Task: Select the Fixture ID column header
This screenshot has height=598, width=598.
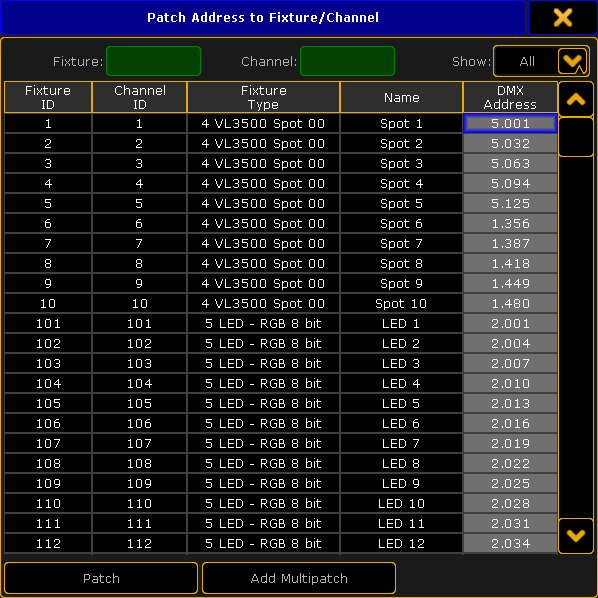Action: tap(48, 97)
